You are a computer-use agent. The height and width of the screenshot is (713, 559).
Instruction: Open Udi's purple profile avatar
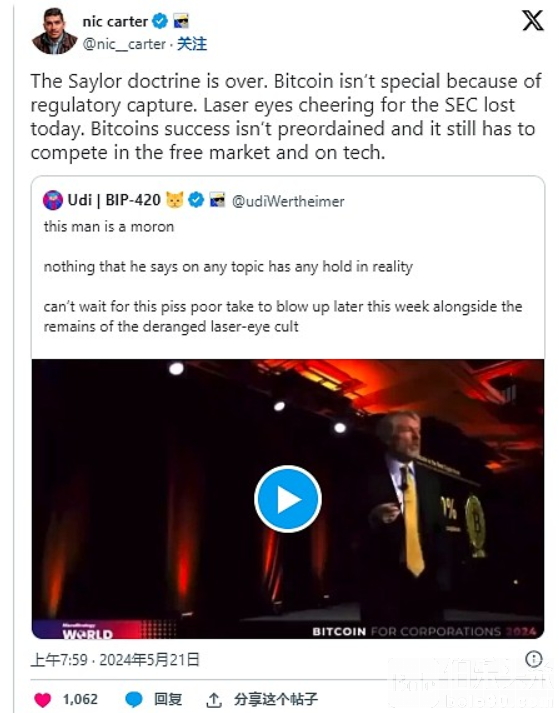click(53, 200)
